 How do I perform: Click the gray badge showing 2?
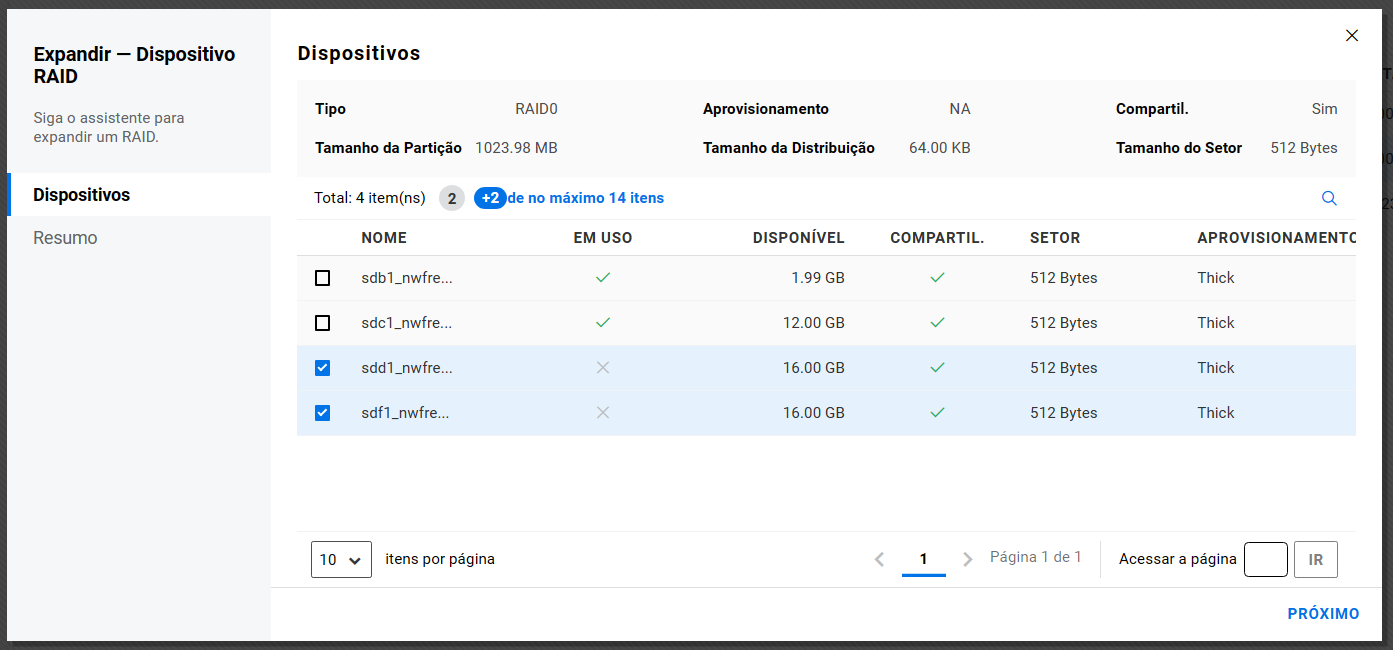[x=452, y=198]
